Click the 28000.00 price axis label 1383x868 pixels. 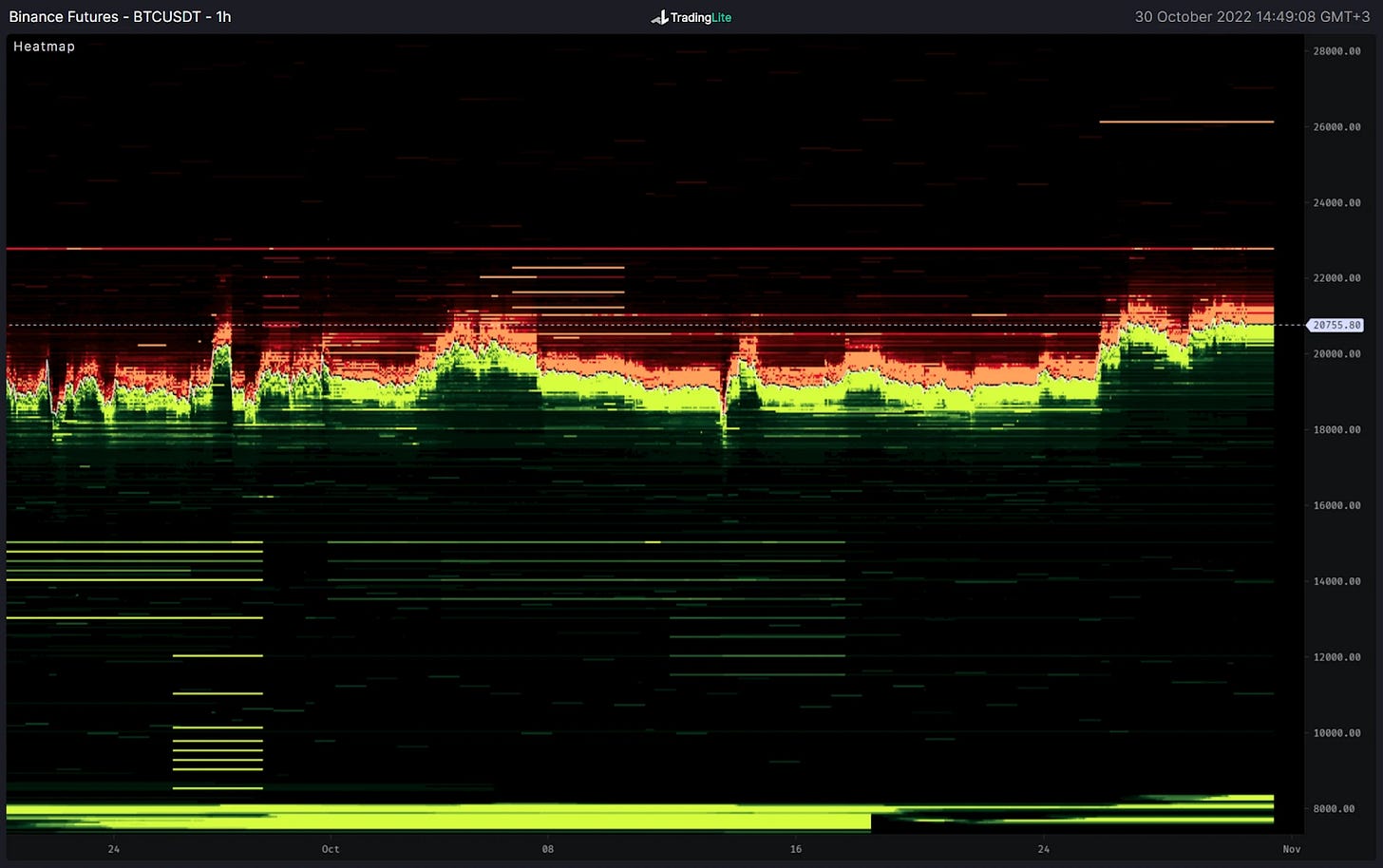(x=1336, y=51)
